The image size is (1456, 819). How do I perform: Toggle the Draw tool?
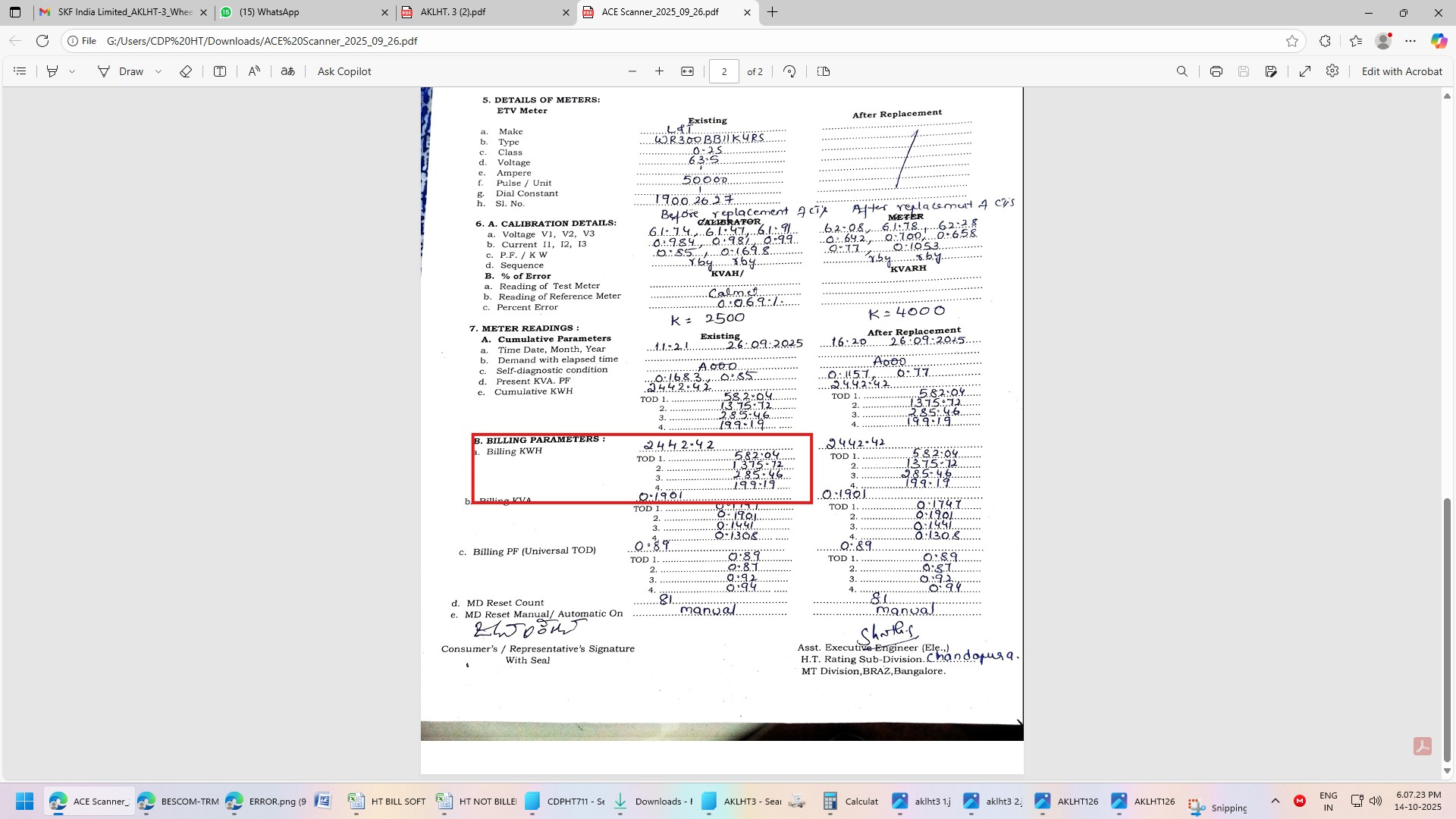[121, 71]
